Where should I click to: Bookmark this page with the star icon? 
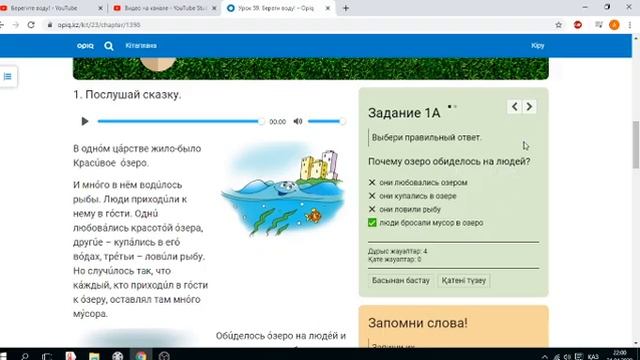[558, 25]
